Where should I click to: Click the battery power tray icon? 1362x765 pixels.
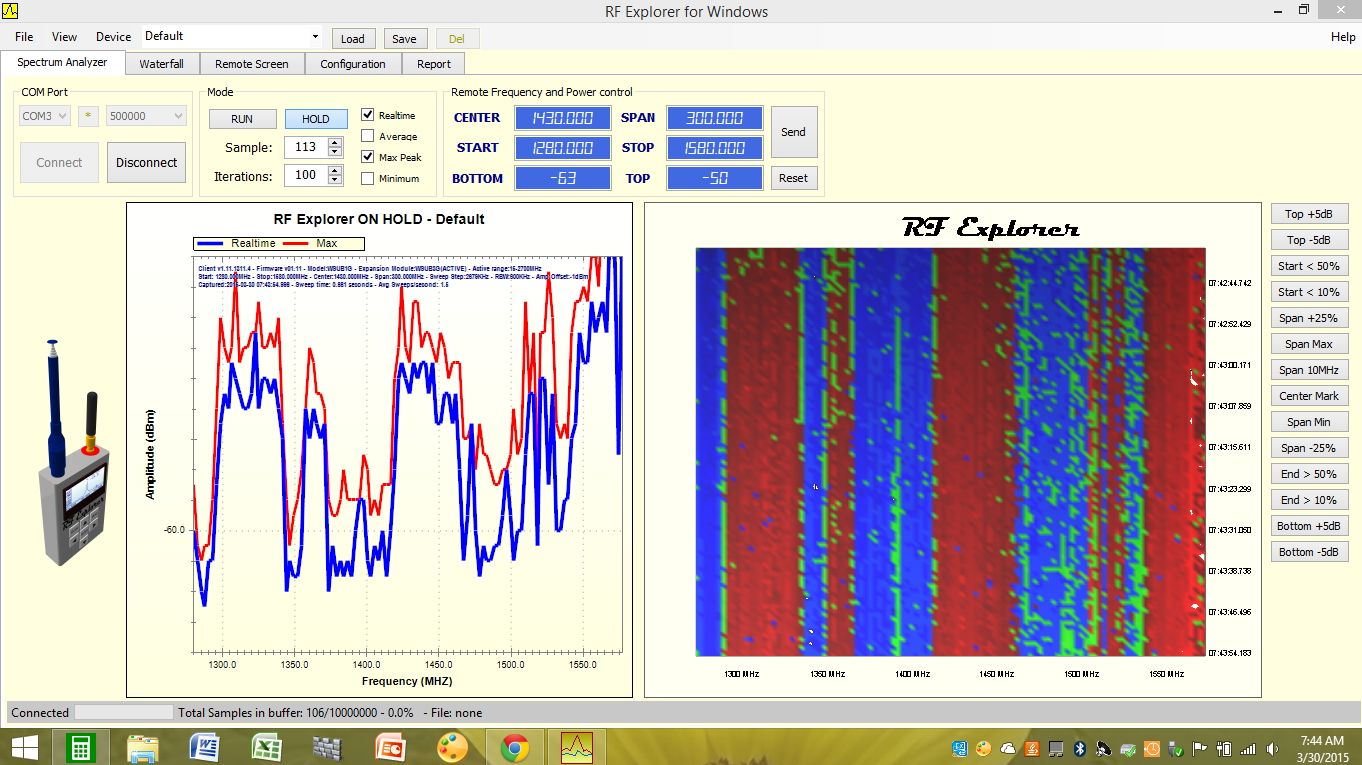[1224, 748]
